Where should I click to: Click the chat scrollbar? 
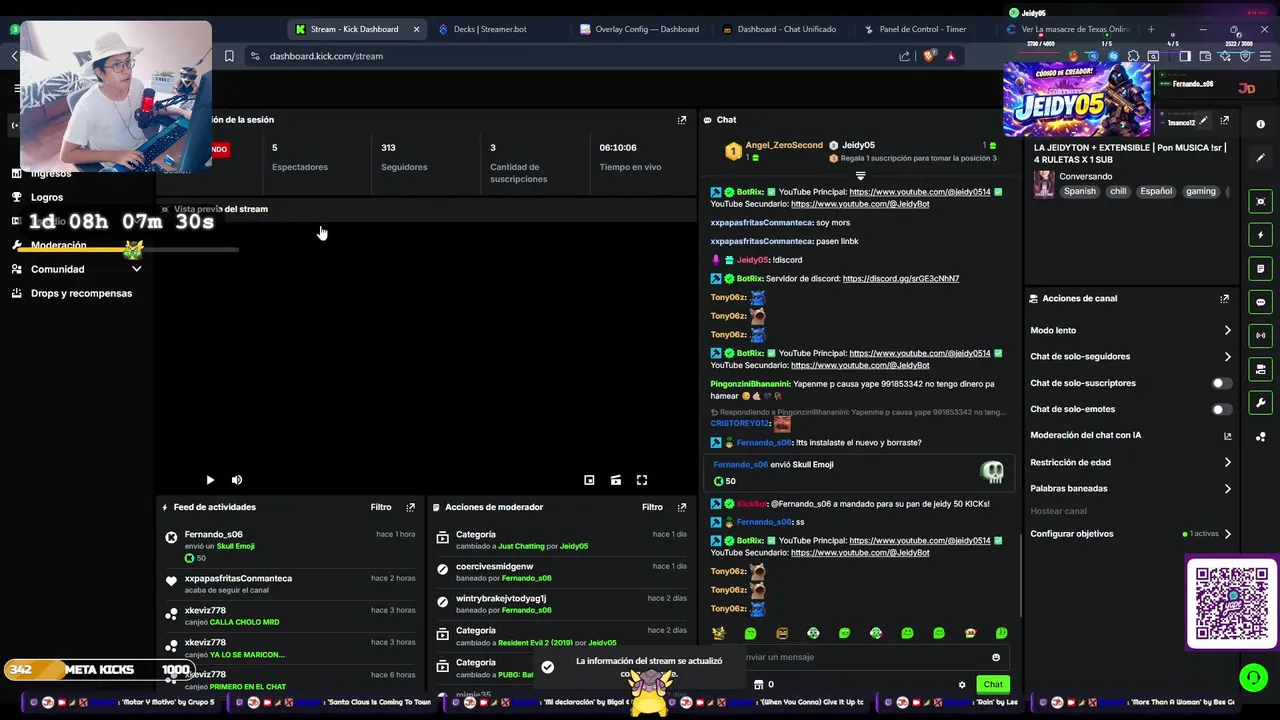pyautogui.click(x=1021, y=575)
